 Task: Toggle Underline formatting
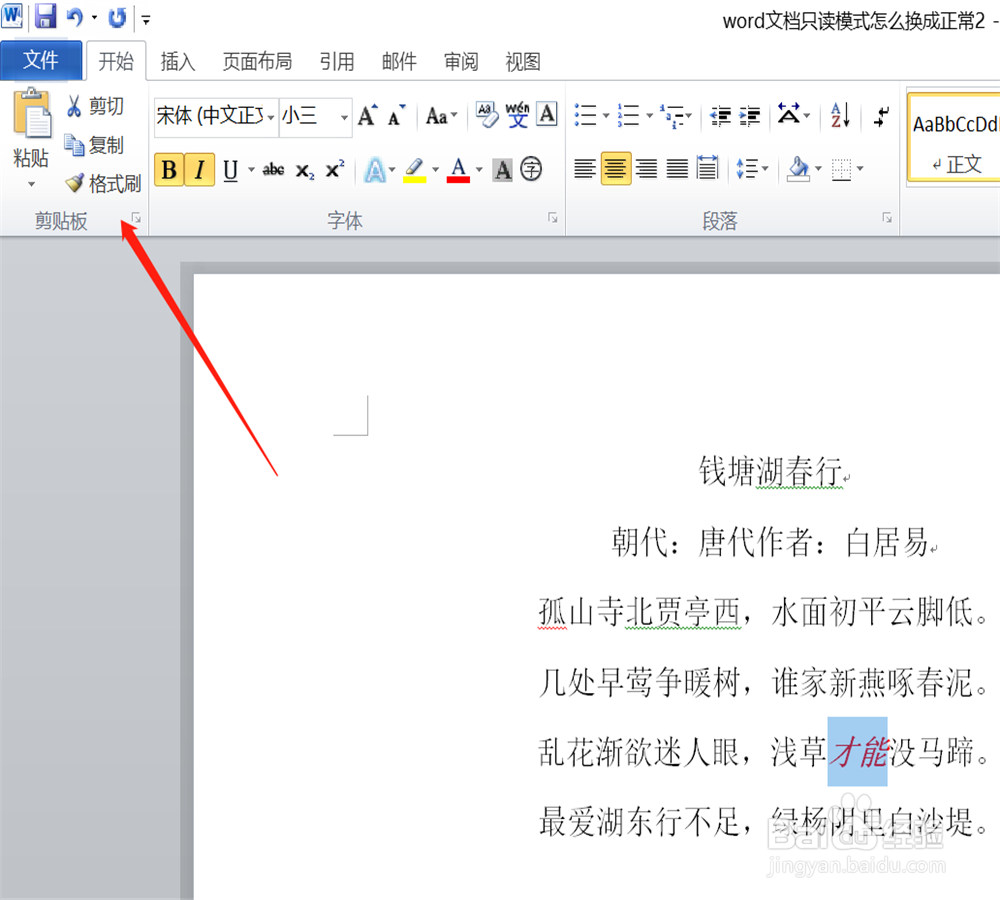coord(229,169)
